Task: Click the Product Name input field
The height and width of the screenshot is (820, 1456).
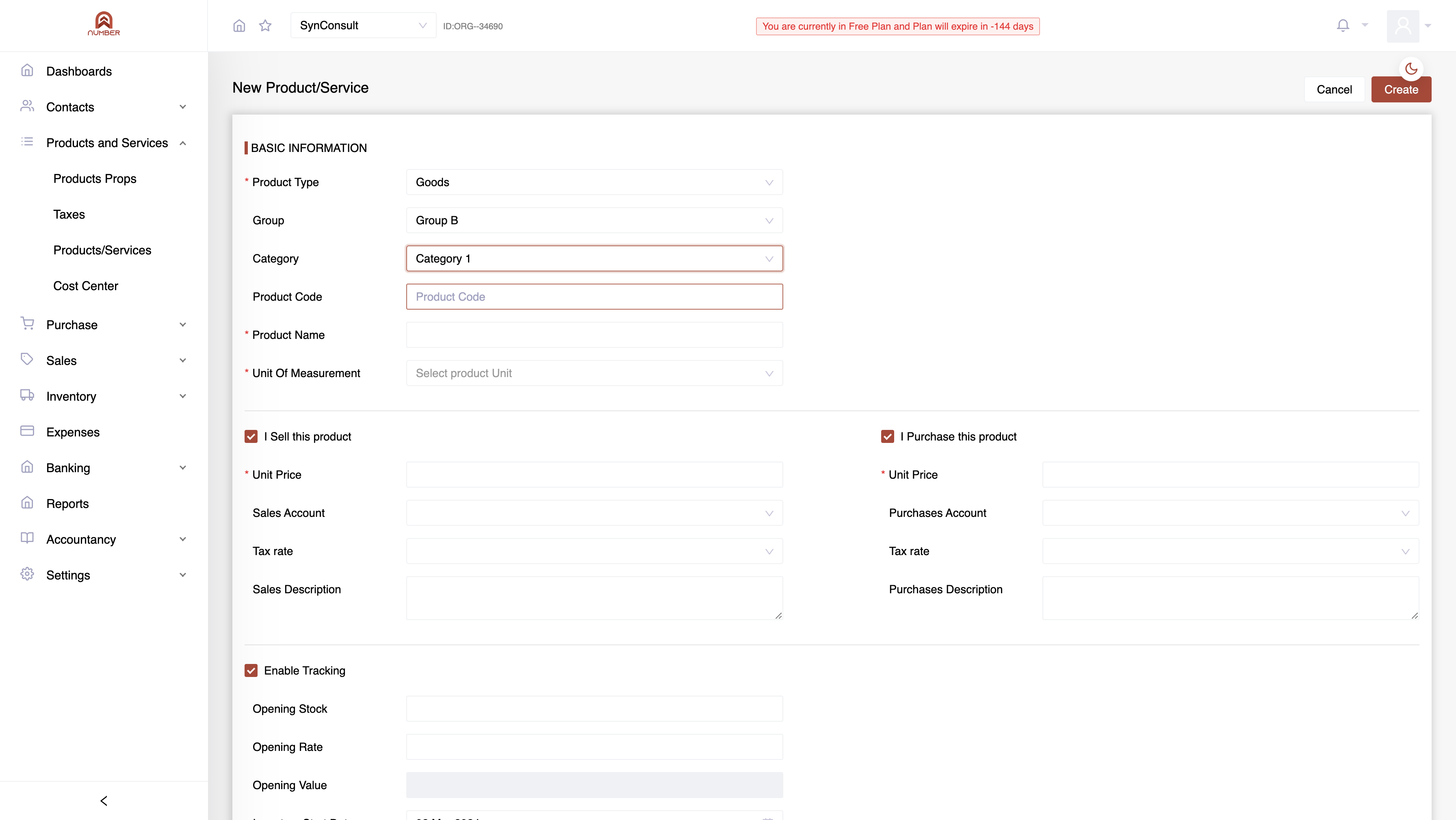Action: (x=595, y=335)
